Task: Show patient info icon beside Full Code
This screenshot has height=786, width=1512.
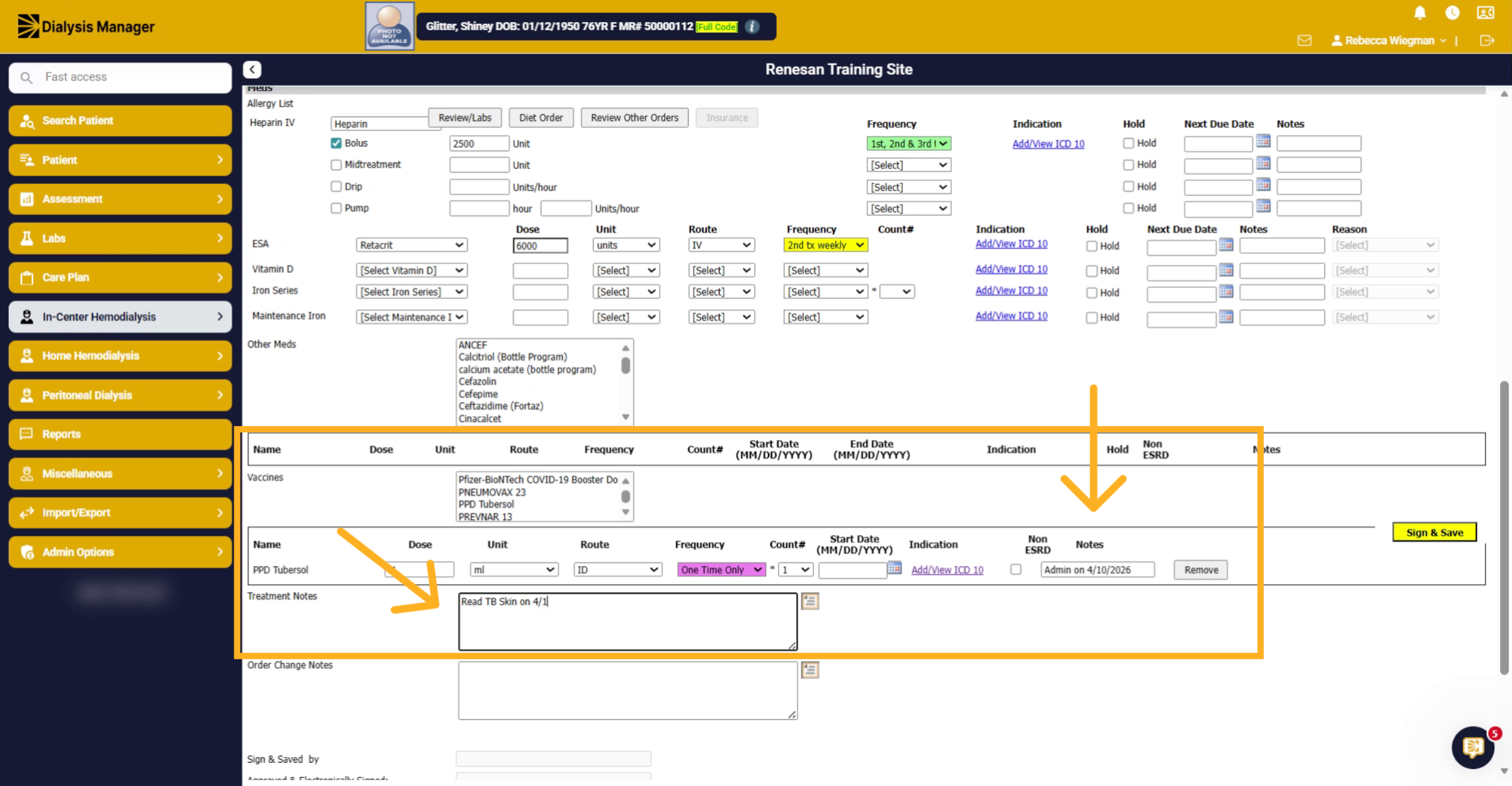Action: pos(752,26)
